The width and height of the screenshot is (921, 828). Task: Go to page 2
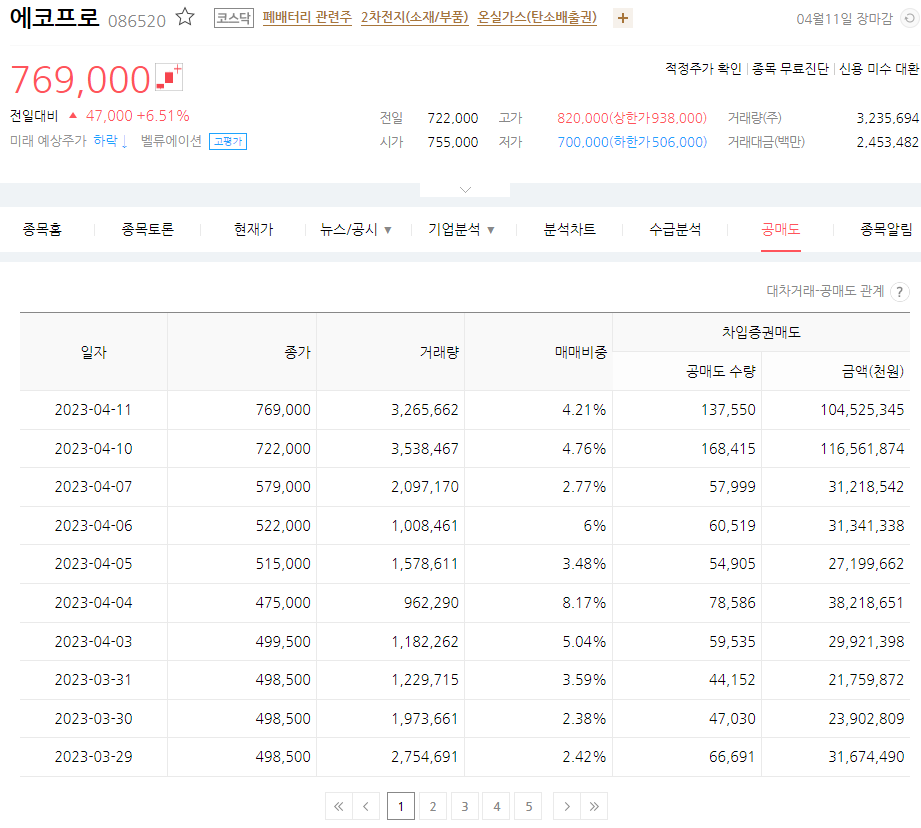click(x=433, y=806)
